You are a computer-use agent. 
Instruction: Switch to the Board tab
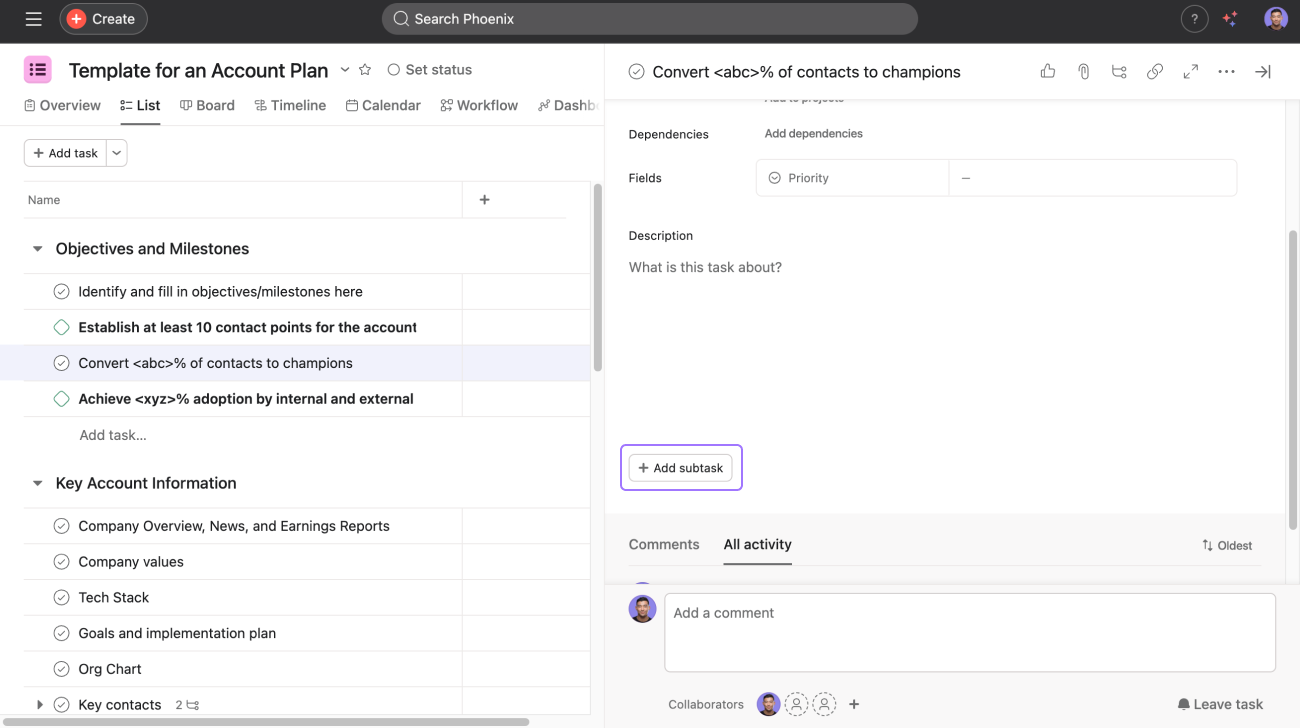(207, 105)
